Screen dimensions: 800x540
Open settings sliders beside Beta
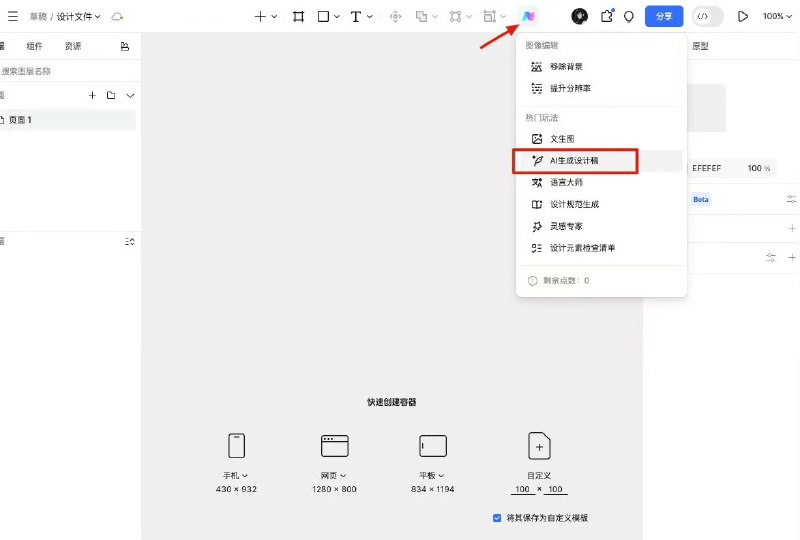pyautogui.click(x=791, y=200)
